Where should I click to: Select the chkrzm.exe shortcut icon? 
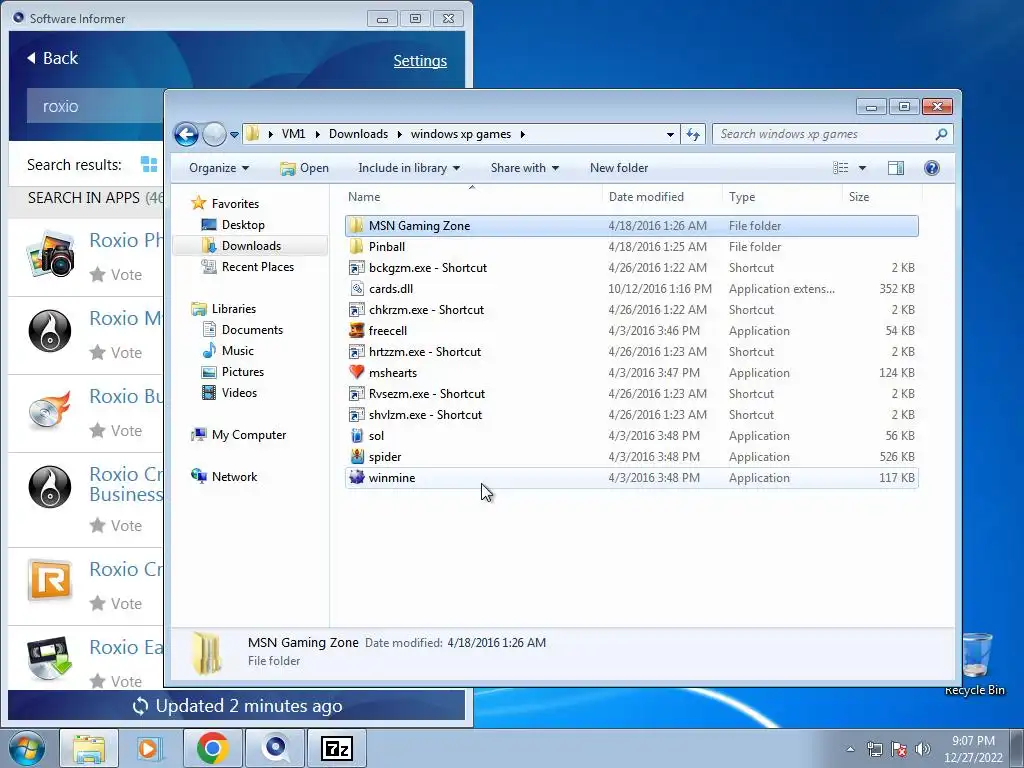356,310
